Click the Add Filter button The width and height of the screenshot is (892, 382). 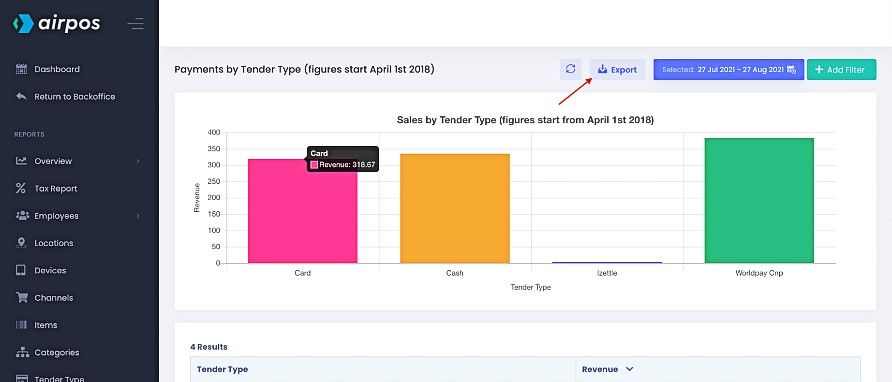[841, 69]
